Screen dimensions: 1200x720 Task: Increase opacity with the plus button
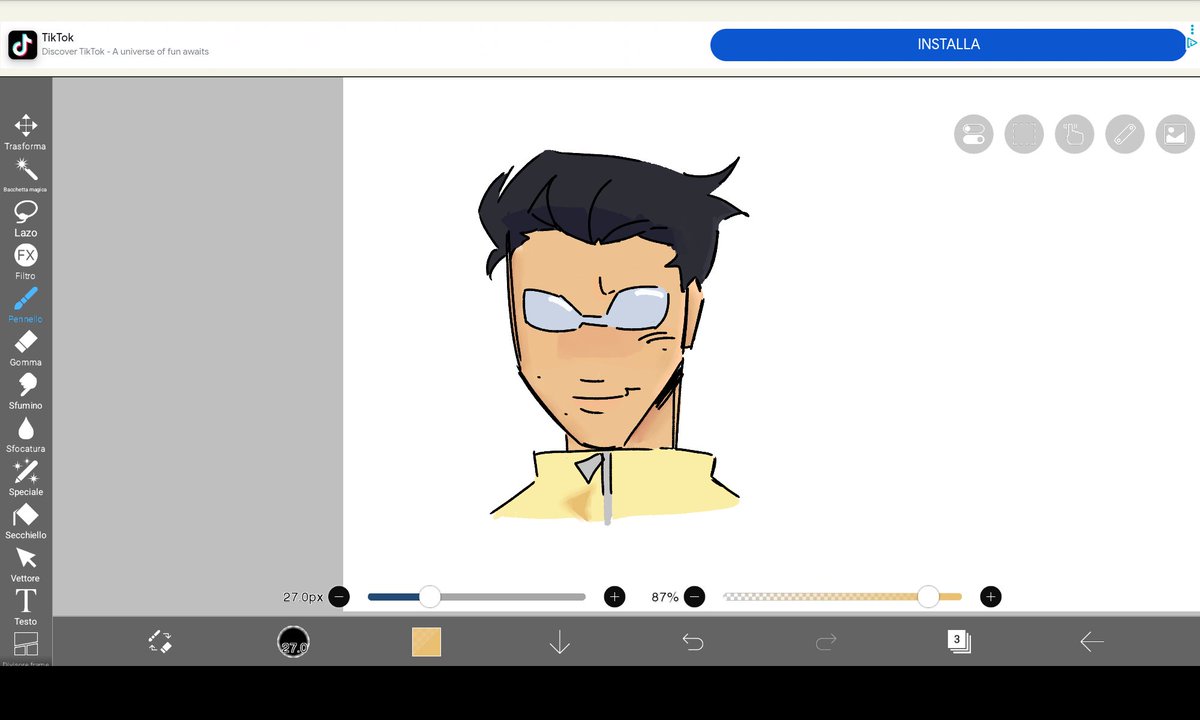(991, 597)
